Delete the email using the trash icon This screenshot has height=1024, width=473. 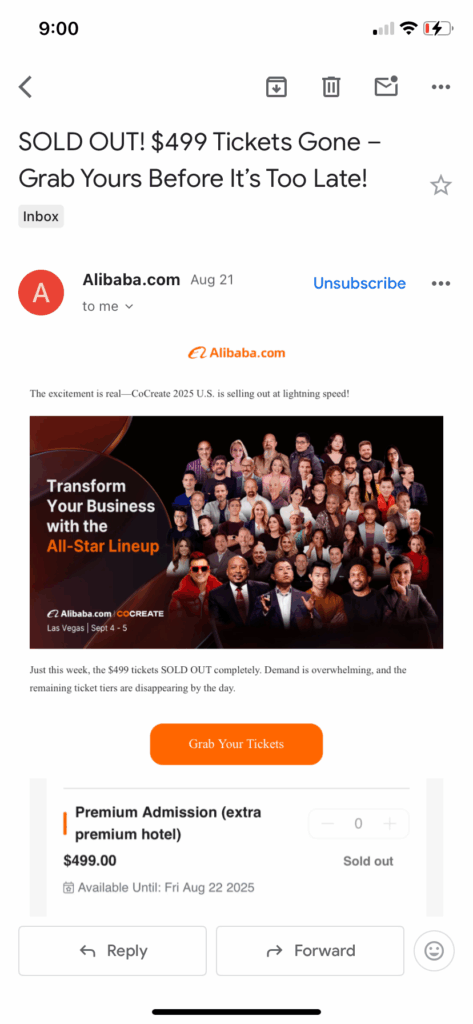pyautogui.click(x=331, y=87)
